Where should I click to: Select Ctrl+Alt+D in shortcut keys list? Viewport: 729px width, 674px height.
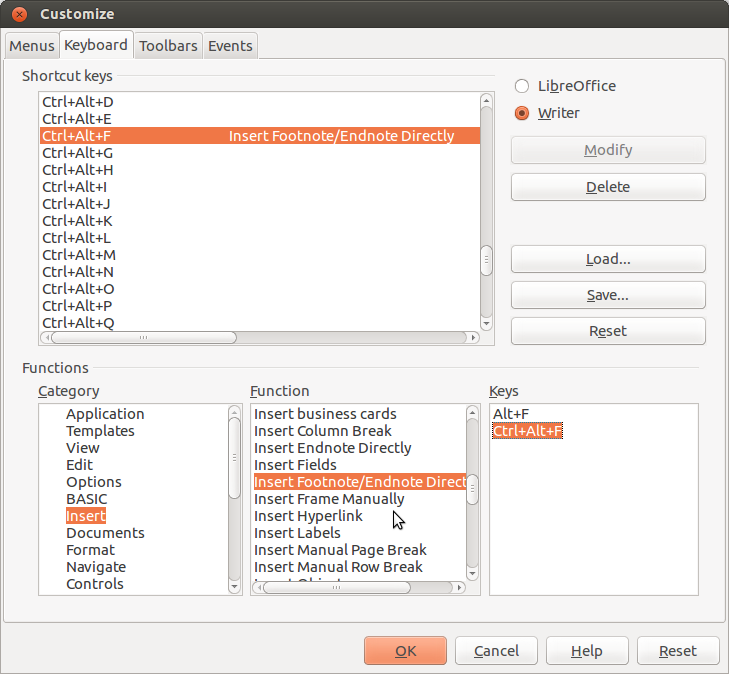click(260, 102)
